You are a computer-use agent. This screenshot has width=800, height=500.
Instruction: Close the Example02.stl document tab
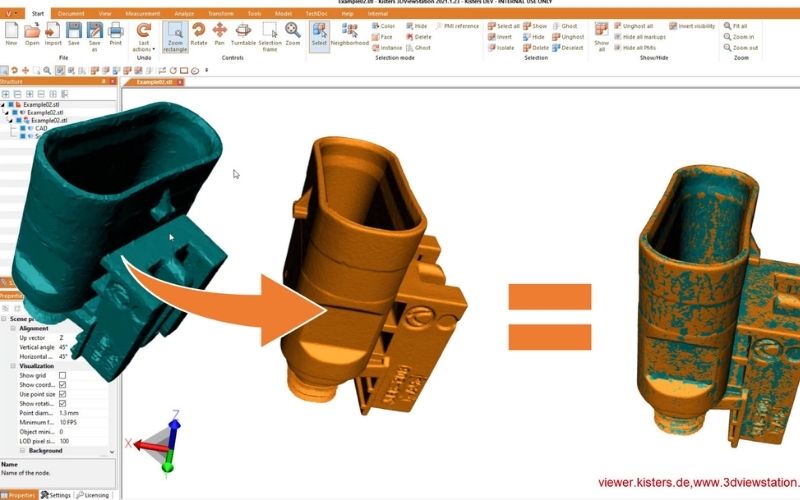pyautogui.click(x=180, y=82)
